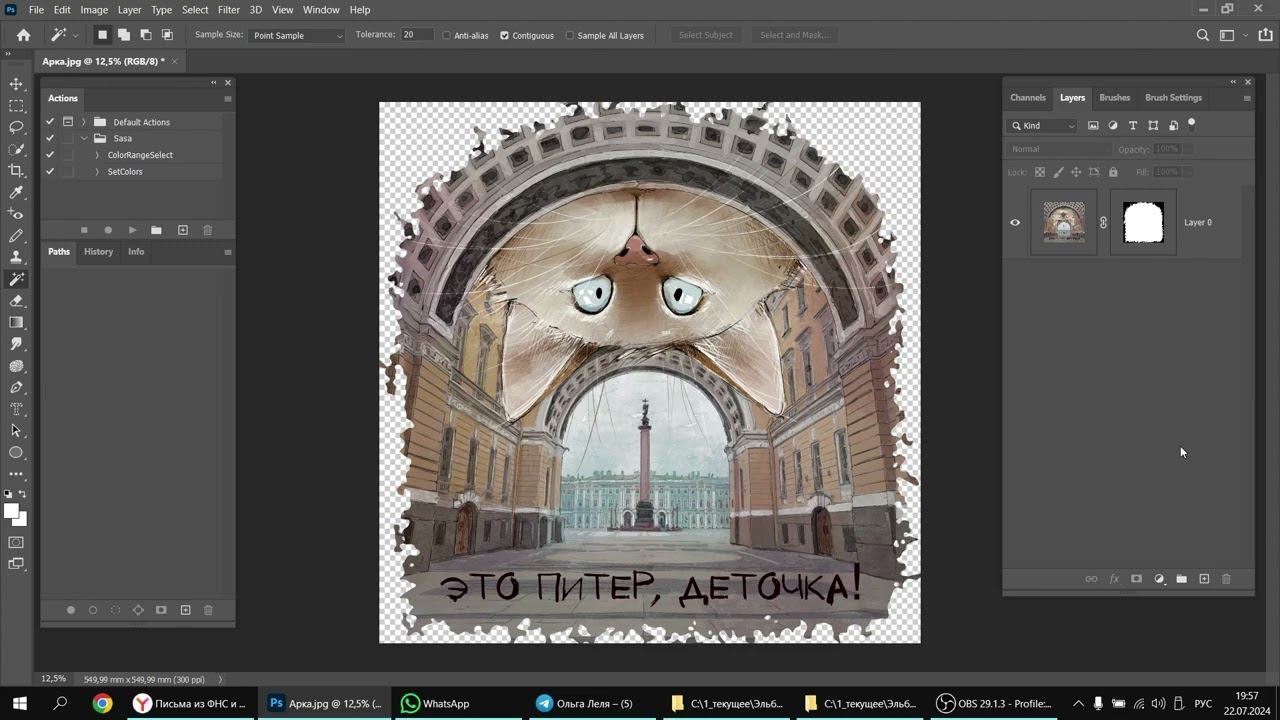Select the Gradient tool
Screen dimensions: 1280x720
coord(16,323)
